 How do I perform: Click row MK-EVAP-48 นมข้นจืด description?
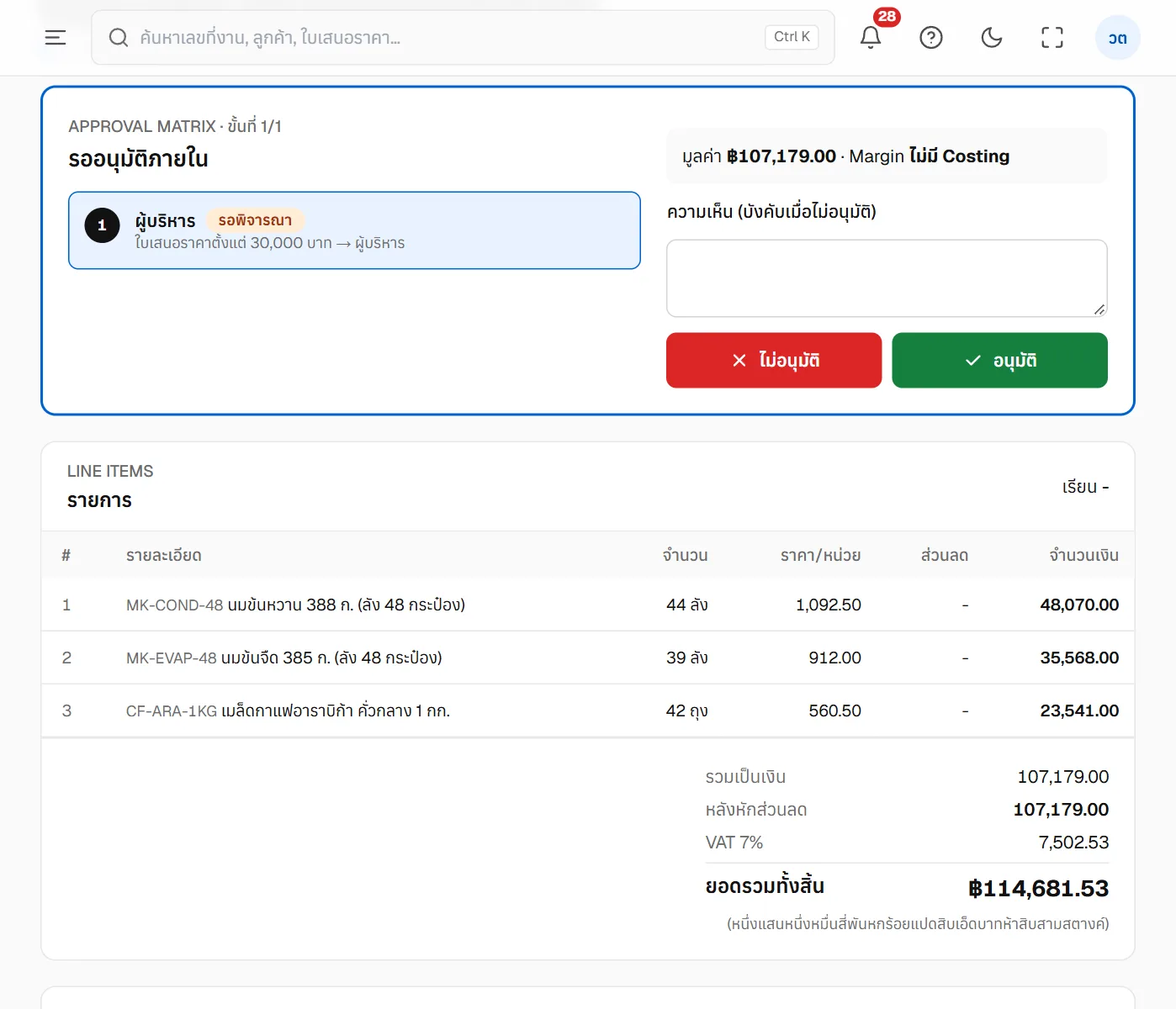[x=283, y=658]
